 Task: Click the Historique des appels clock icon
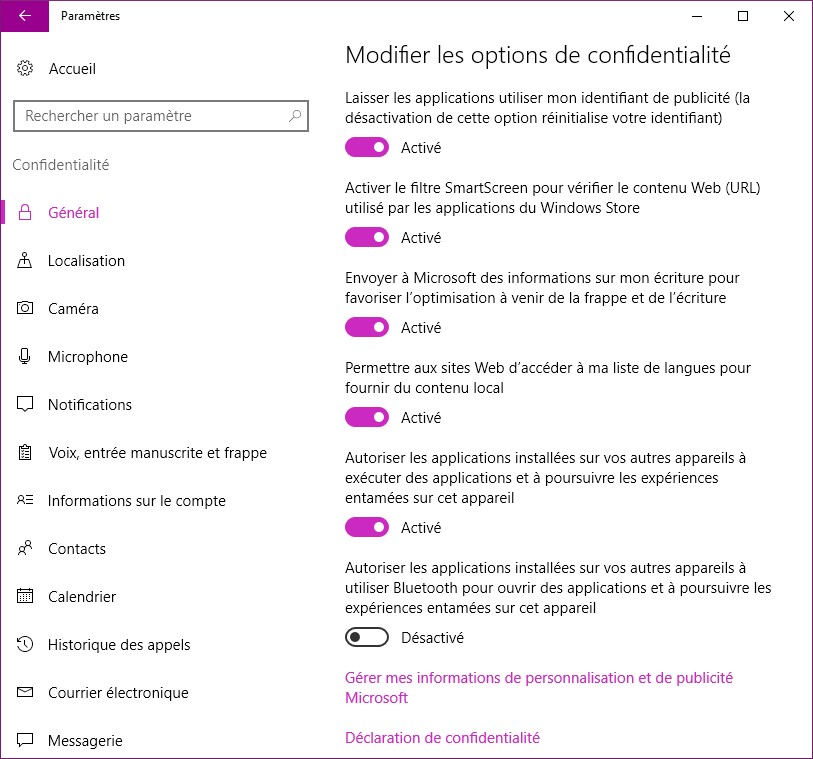coord(26,645)
